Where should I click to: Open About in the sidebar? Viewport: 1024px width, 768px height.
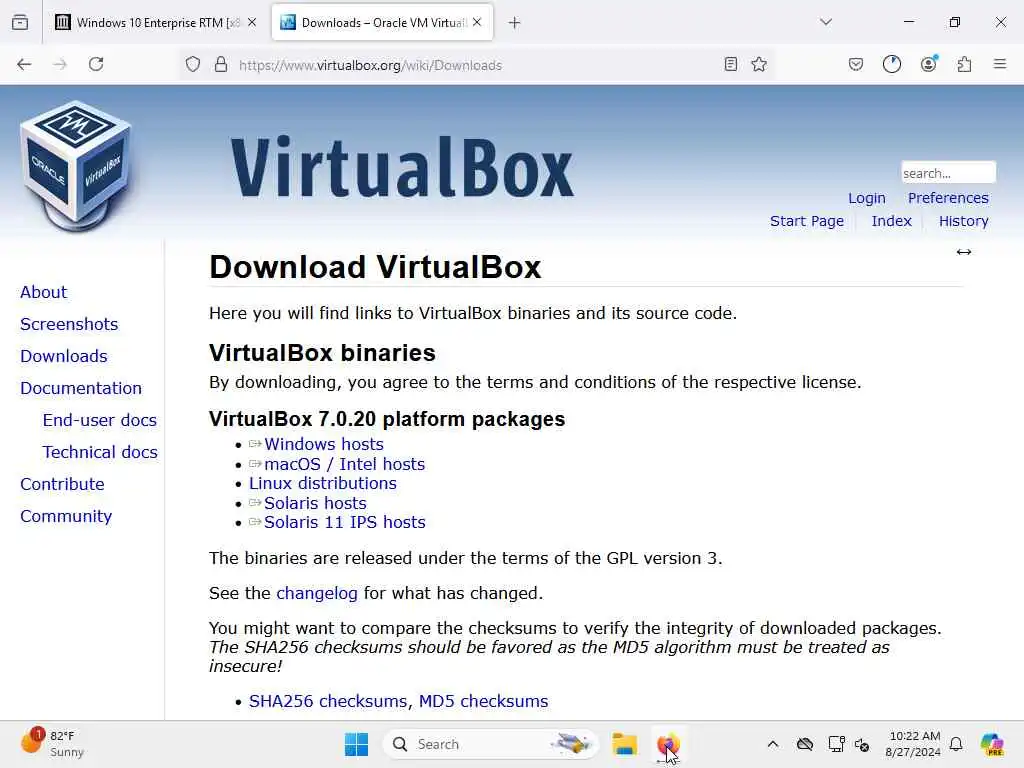point(43,292)
